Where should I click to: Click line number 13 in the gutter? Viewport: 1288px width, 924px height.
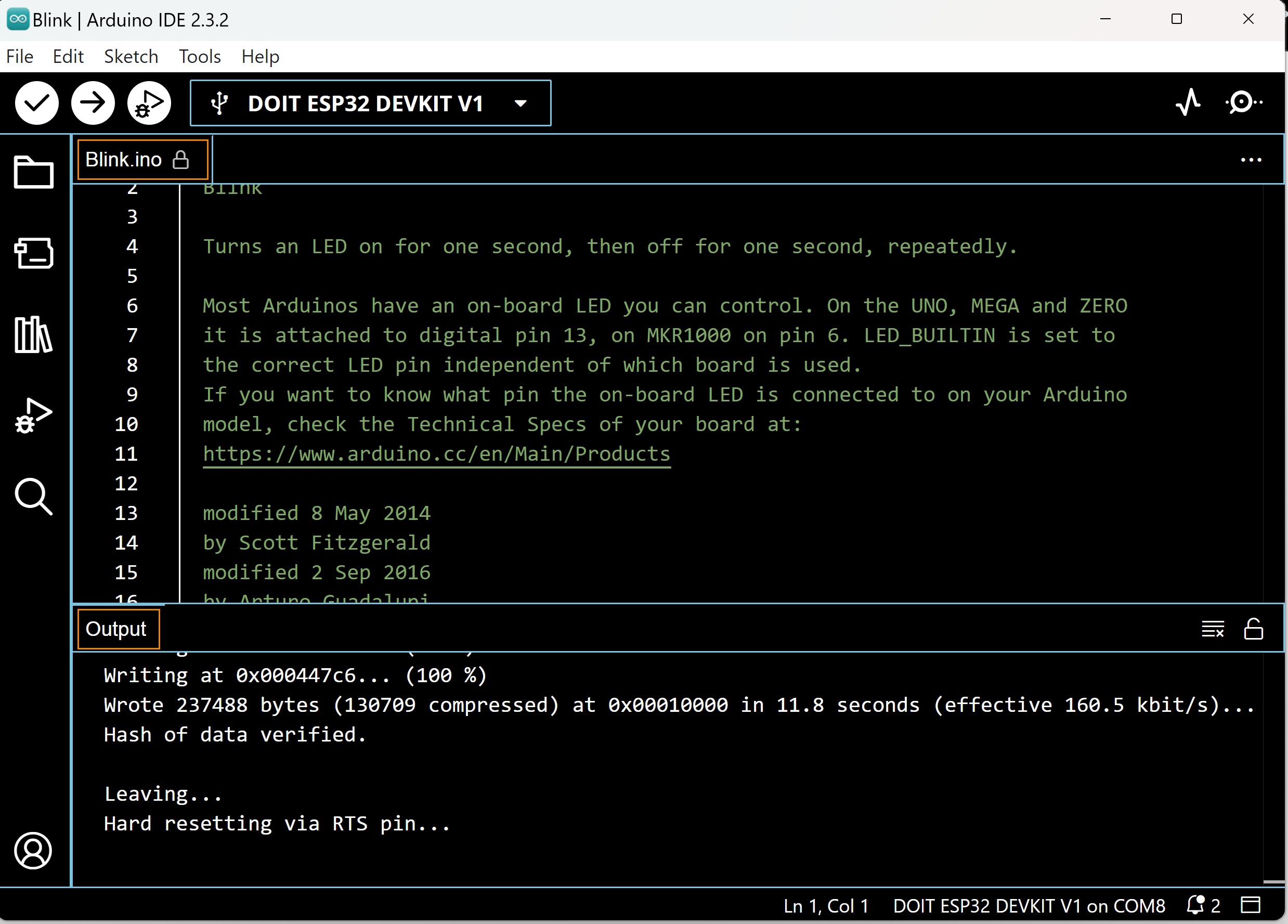tap(126, 513)
